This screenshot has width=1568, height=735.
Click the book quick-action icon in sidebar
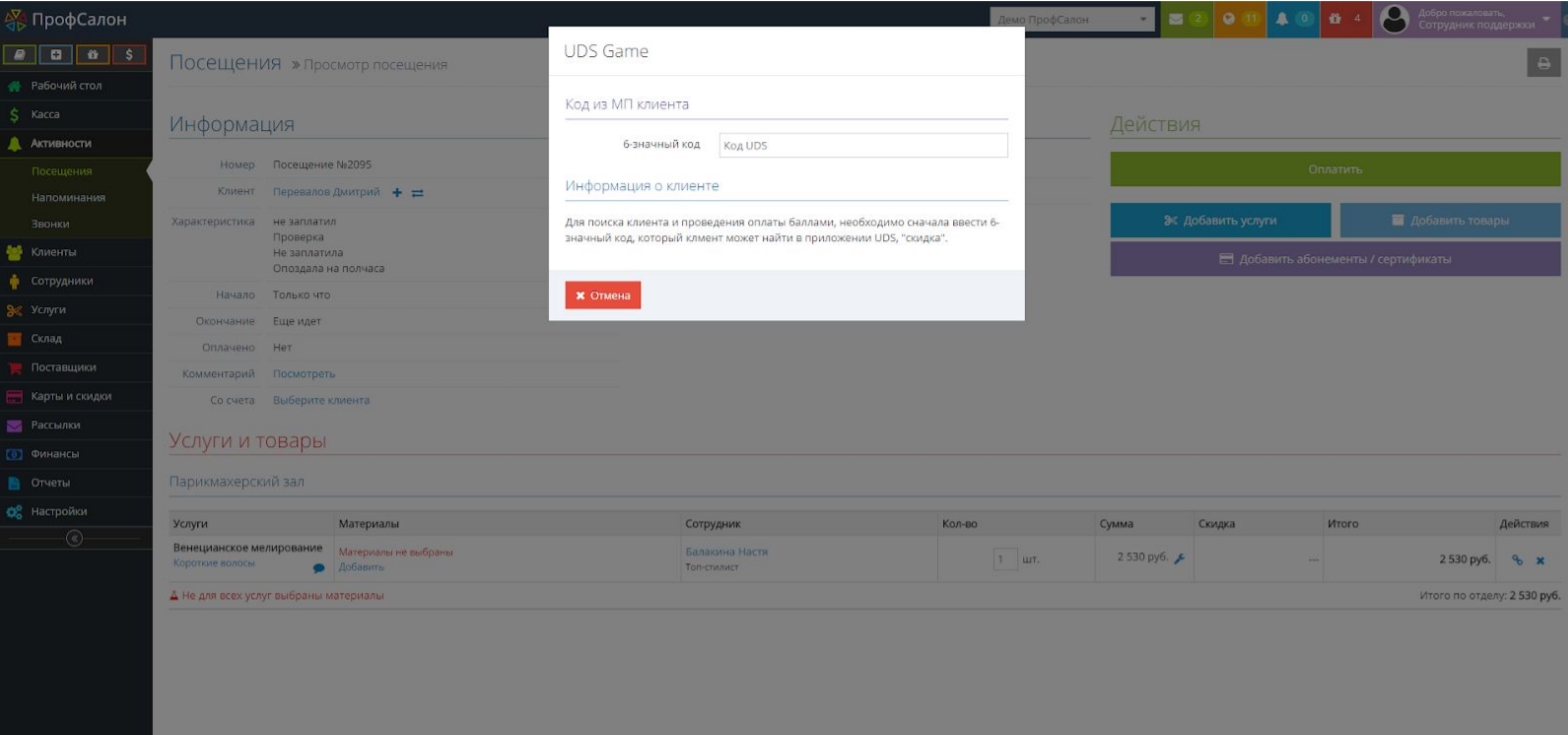click(x=21, y=53)
